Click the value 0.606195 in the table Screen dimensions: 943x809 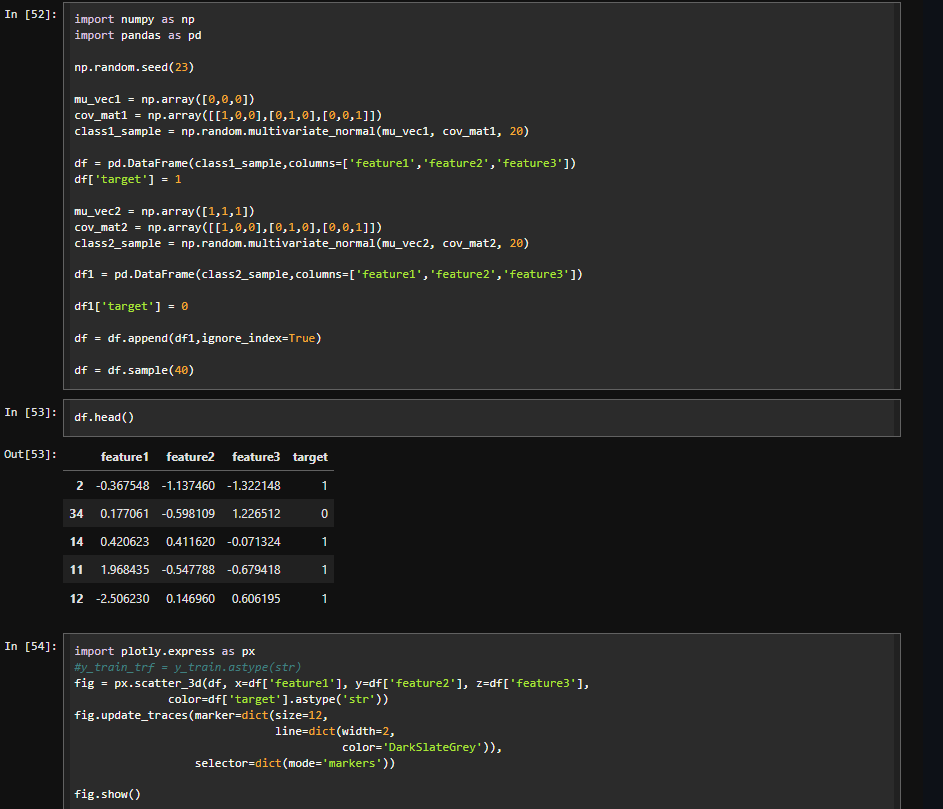point(256,598)
